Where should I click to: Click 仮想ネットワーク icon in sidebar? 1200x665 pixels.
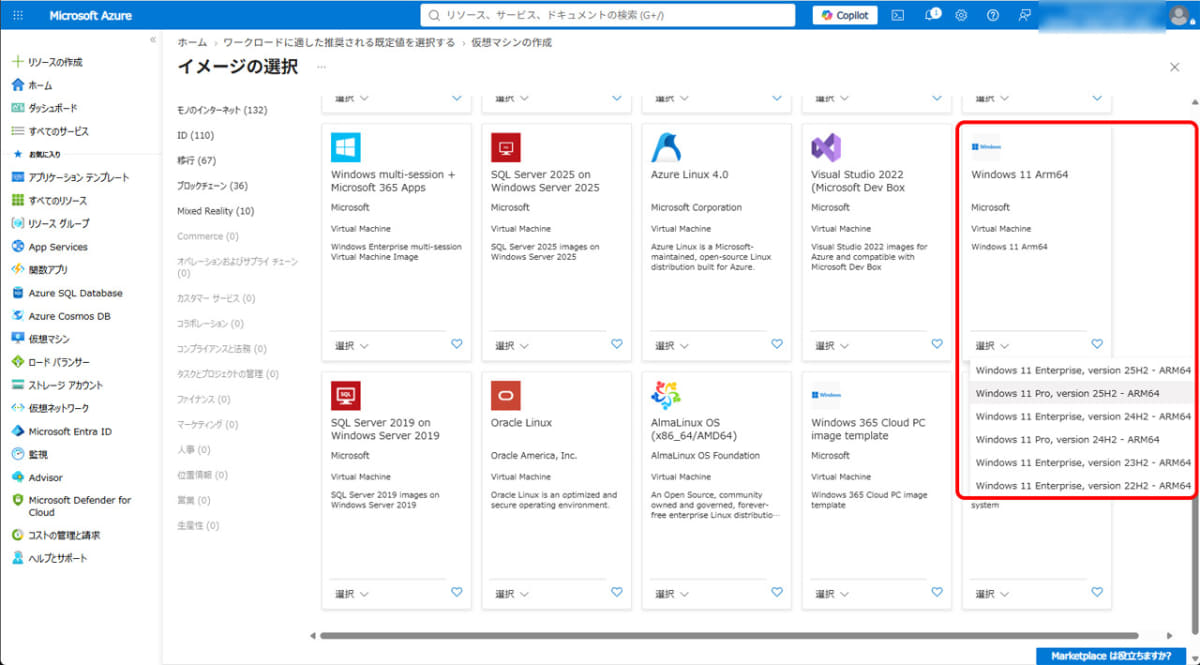click(17, 408)
